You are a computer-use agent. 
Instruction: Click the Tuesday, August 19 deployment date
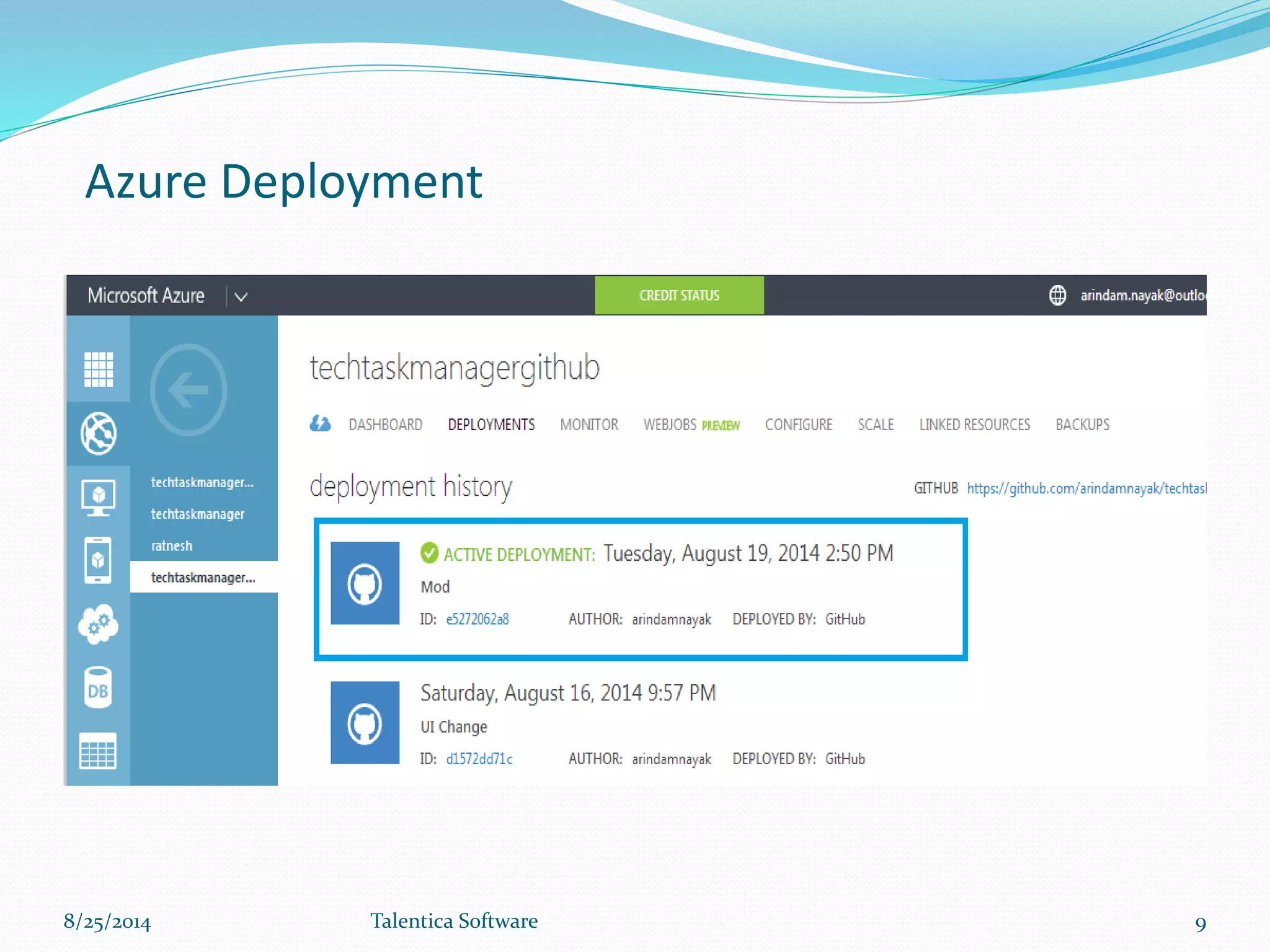point(748,553)
